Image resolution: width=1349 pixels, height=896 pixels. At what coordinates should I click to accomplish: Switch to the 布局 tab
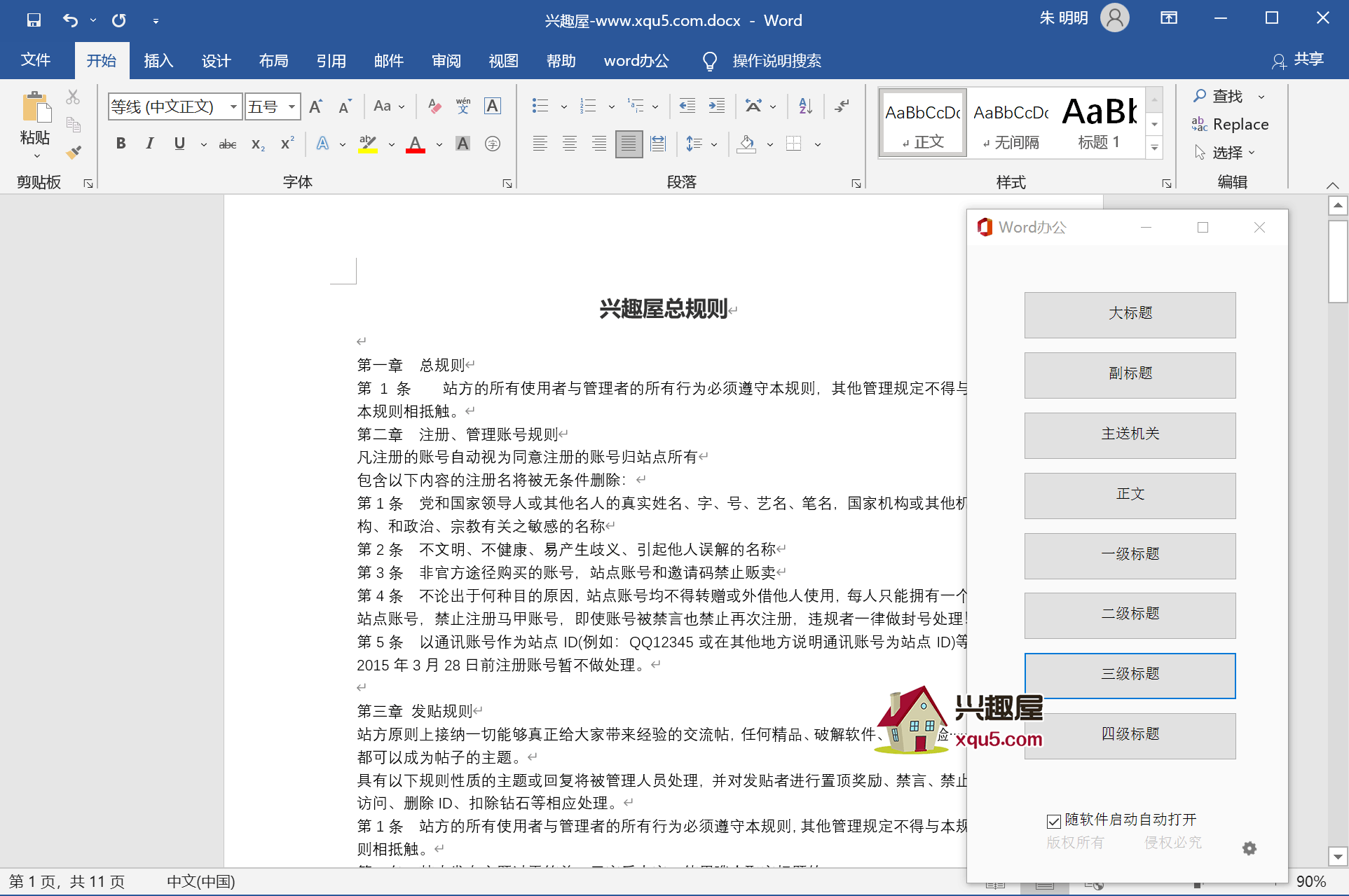(273, 60)
